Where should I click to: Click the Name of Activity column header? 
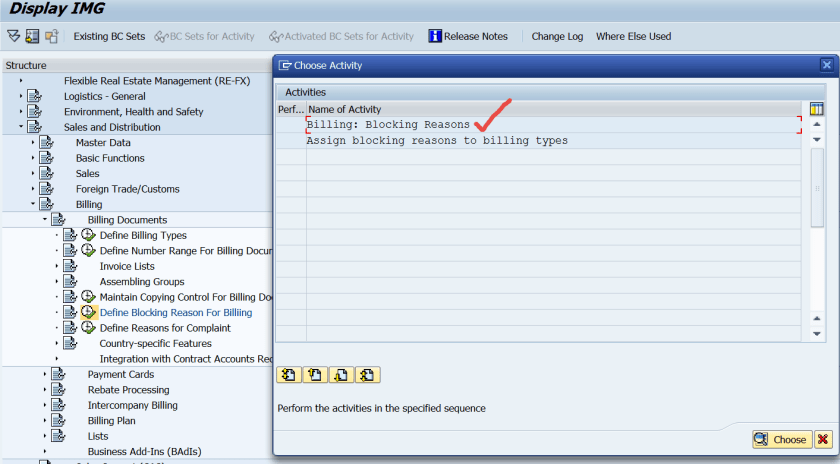point(554,109)
